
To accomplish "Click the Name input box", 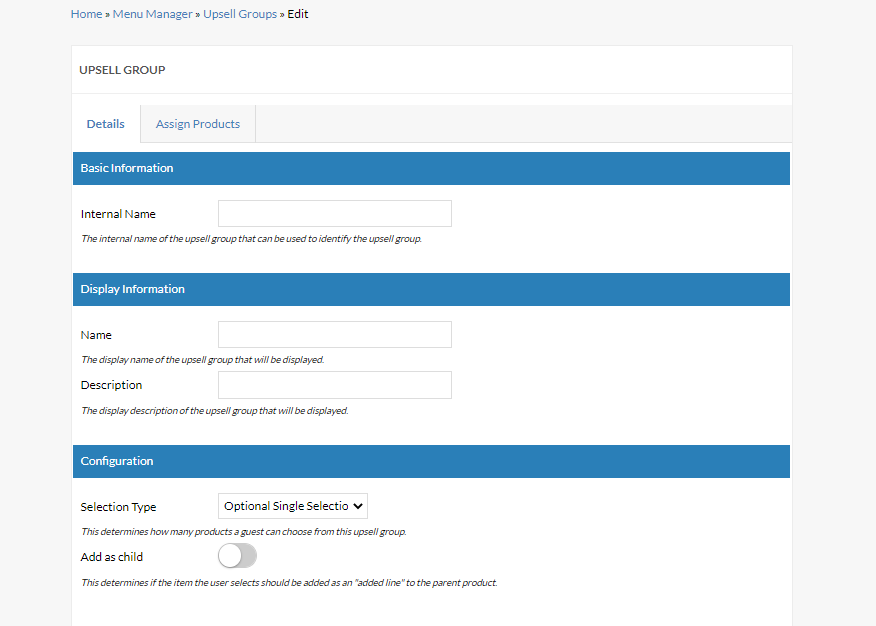I will [x=334, y=334].
